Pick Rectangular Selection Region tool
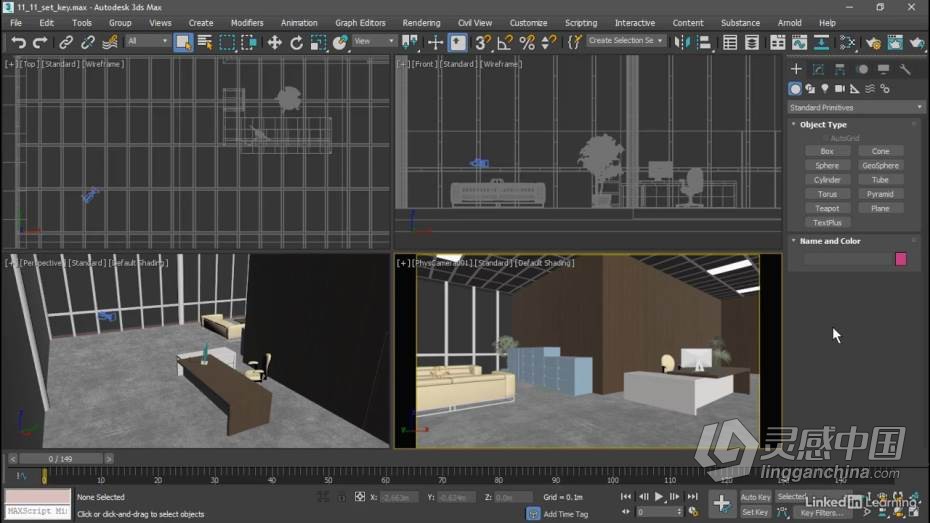The height and width of the screenshot is (523, 930). point(227,42)
